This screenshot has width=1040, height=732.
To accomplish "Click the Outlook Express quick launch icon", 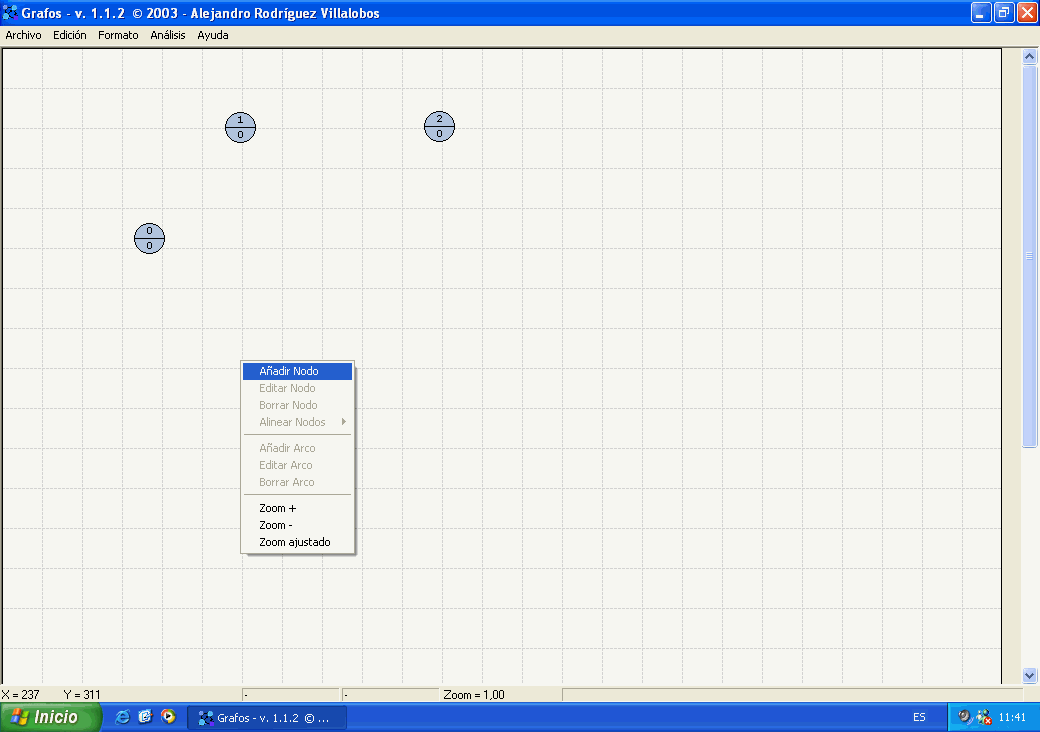I will (x=145, y=717).
